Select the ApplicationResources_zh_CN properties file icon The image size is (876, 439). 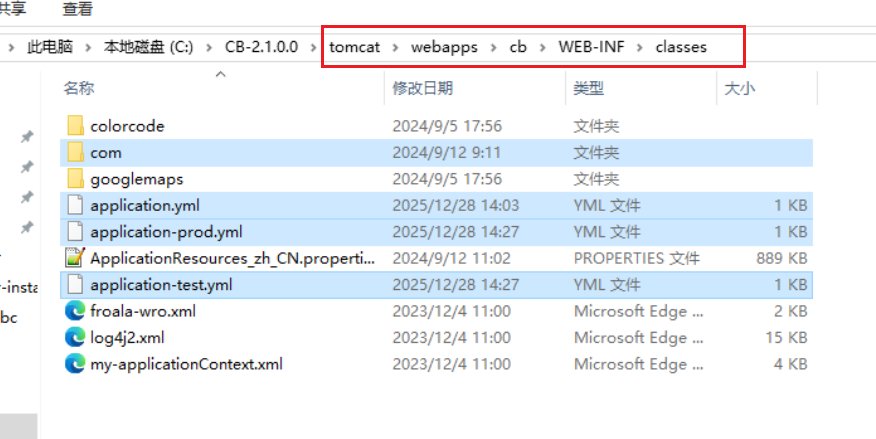pos(75,258)
